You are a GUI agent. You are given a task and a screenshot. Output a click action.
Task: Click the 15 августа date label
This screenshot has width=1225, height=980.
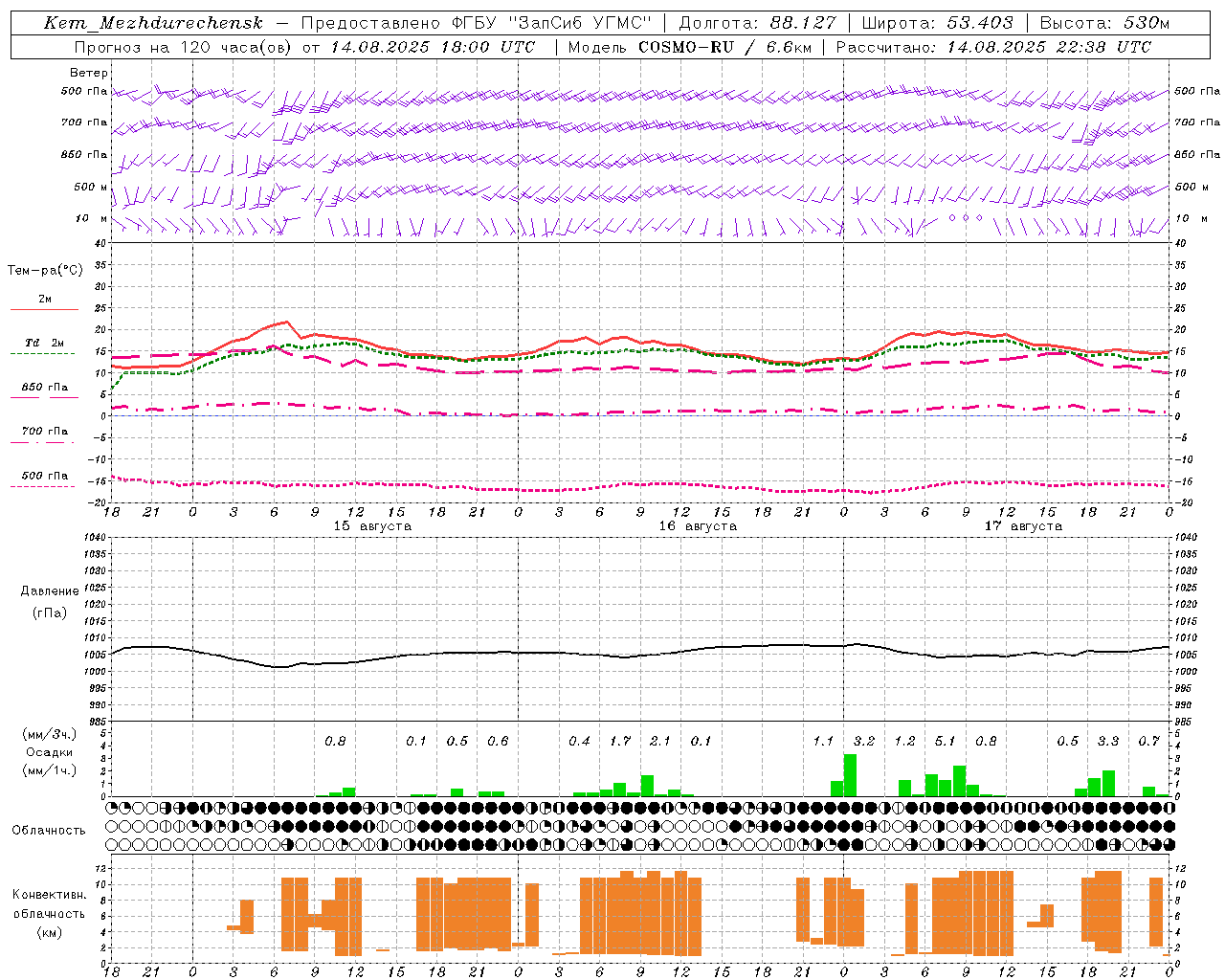point(372,526)
